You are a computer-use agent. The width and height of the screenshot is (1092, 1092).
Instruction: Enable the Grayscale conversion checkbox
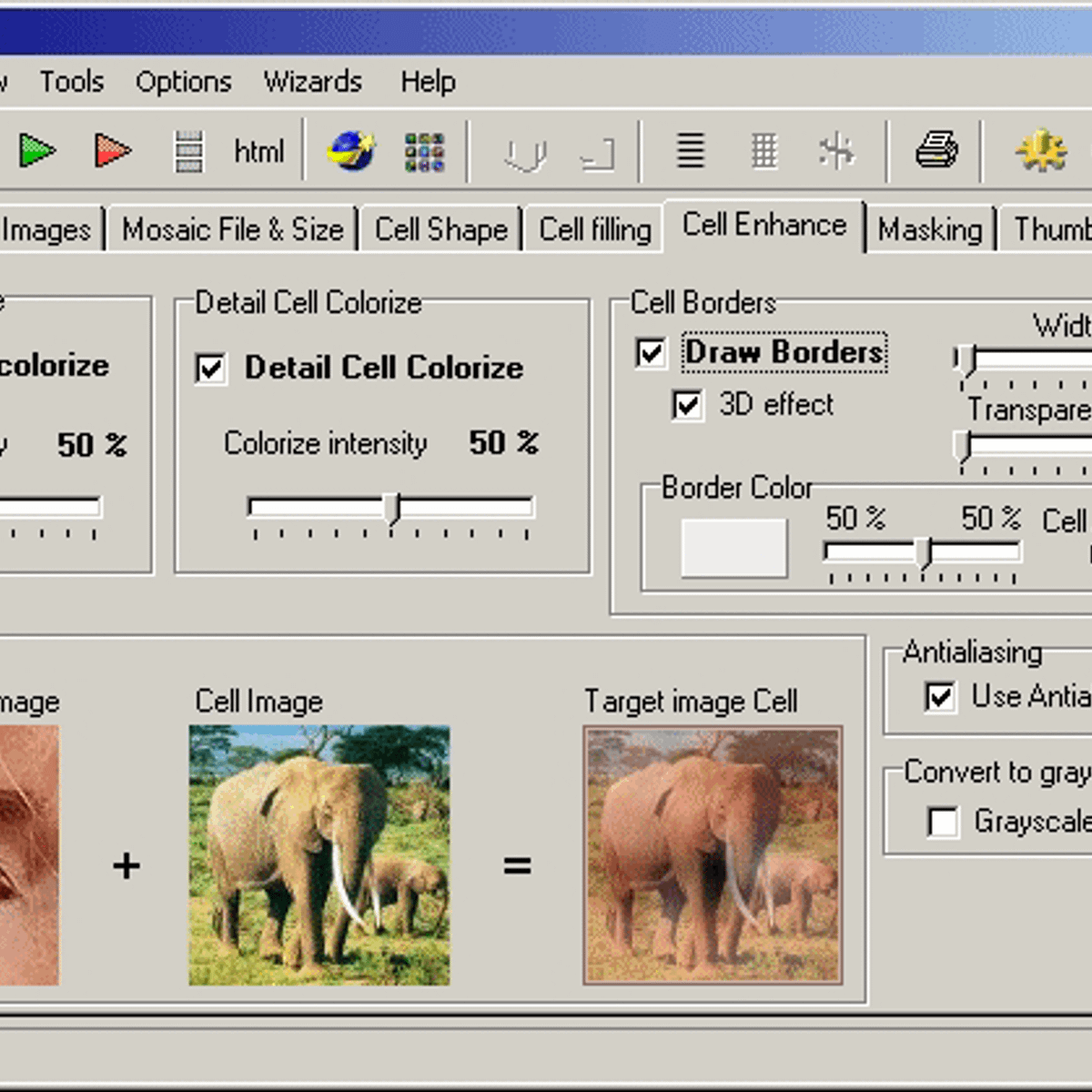click(944, 823)
